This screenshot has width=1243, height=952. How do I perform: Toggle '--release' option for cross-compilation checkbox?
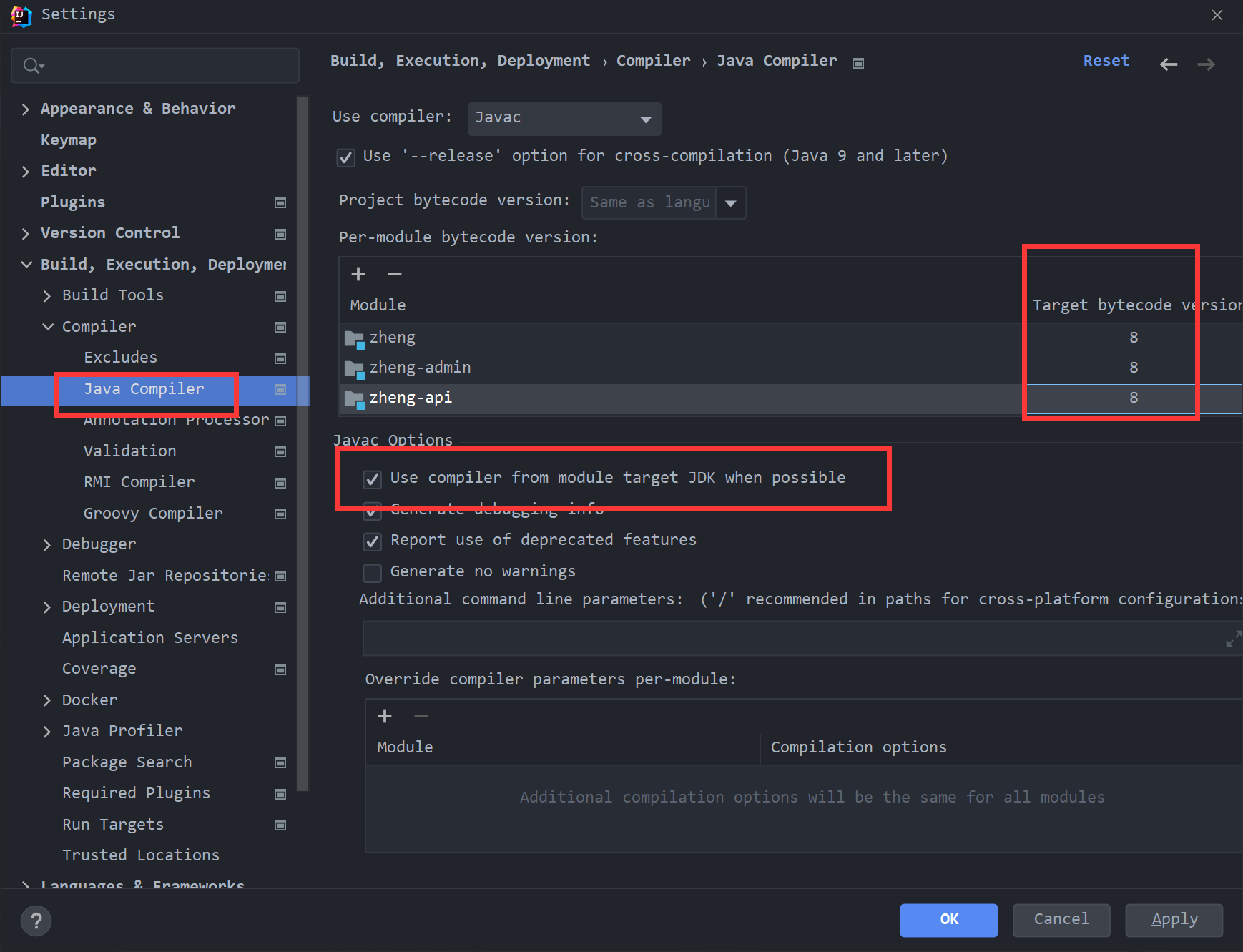[x=346, y=157]
